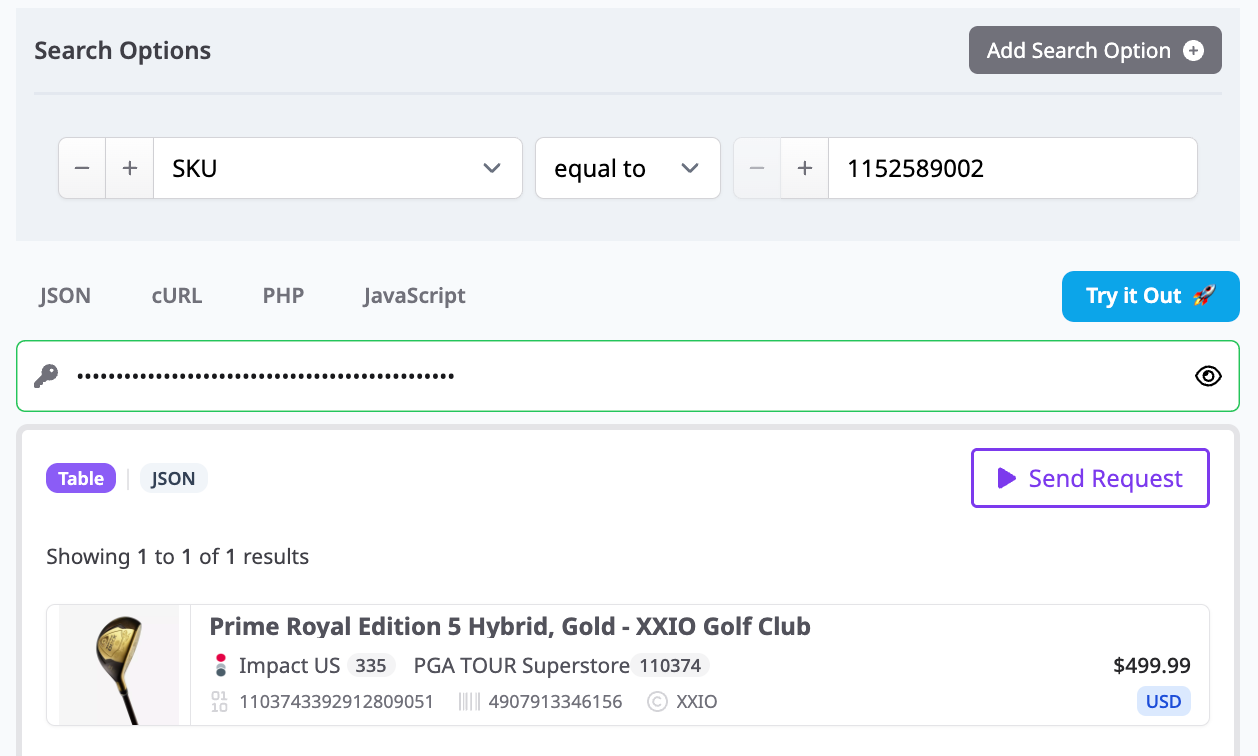1258x756 pixels.
Task: Click the $499.99 price
Action: tap(1152, 666)
